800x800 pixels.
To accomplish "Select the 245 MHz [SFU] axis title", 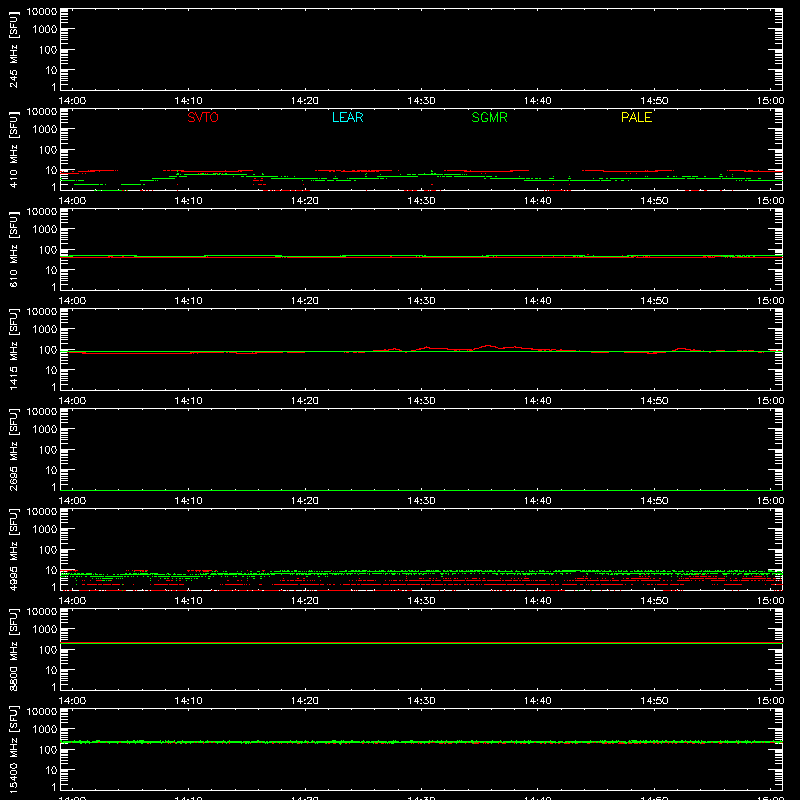I will coord(13,49).
